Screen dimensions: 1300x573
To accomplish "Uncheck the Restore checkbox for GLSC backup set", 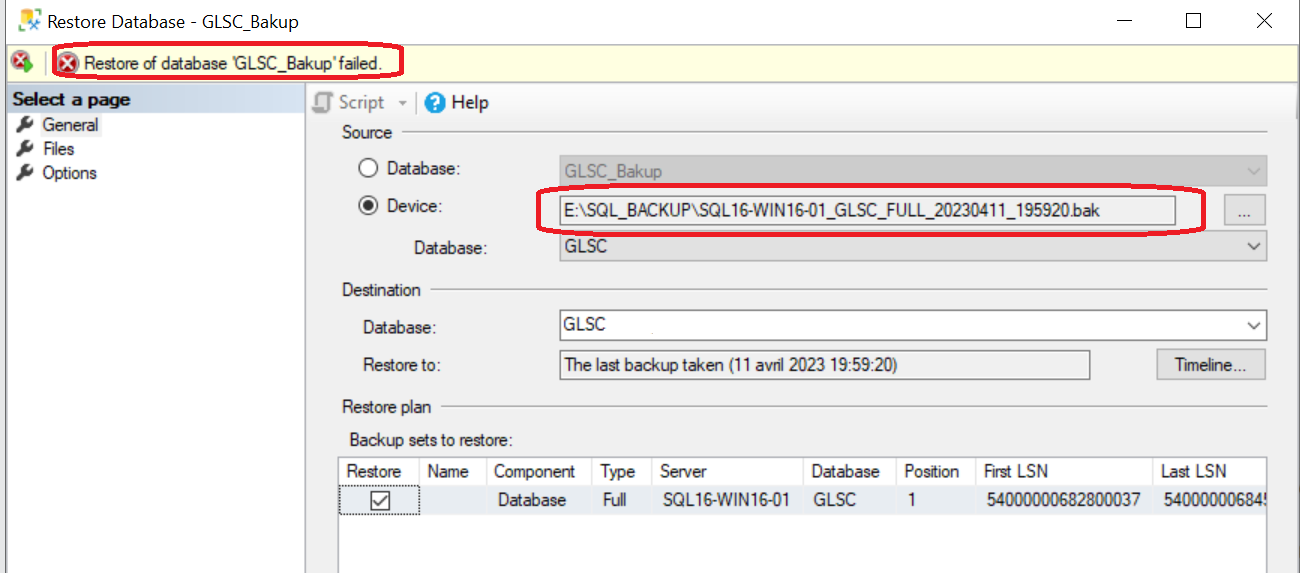I will pos(380,500).
